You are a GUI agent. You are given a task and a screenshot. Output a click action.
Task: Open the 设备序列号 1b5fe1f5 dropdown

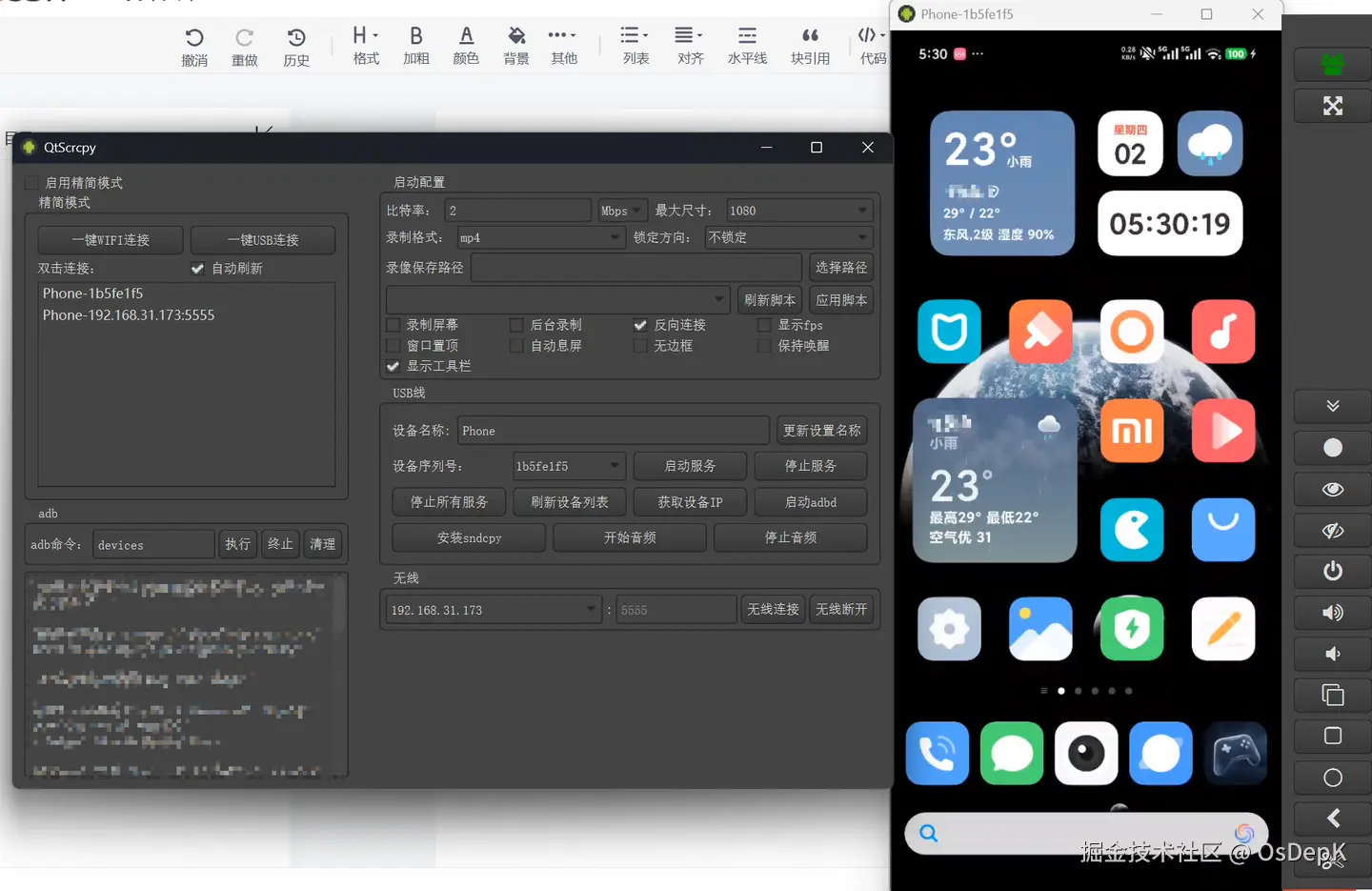(569, 466)
